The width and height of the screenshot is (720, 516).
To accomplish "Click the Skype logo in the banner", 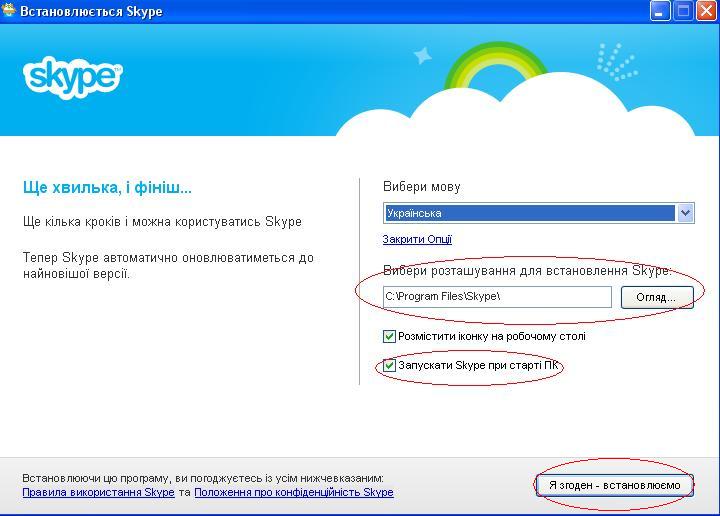I will [73, 78].
